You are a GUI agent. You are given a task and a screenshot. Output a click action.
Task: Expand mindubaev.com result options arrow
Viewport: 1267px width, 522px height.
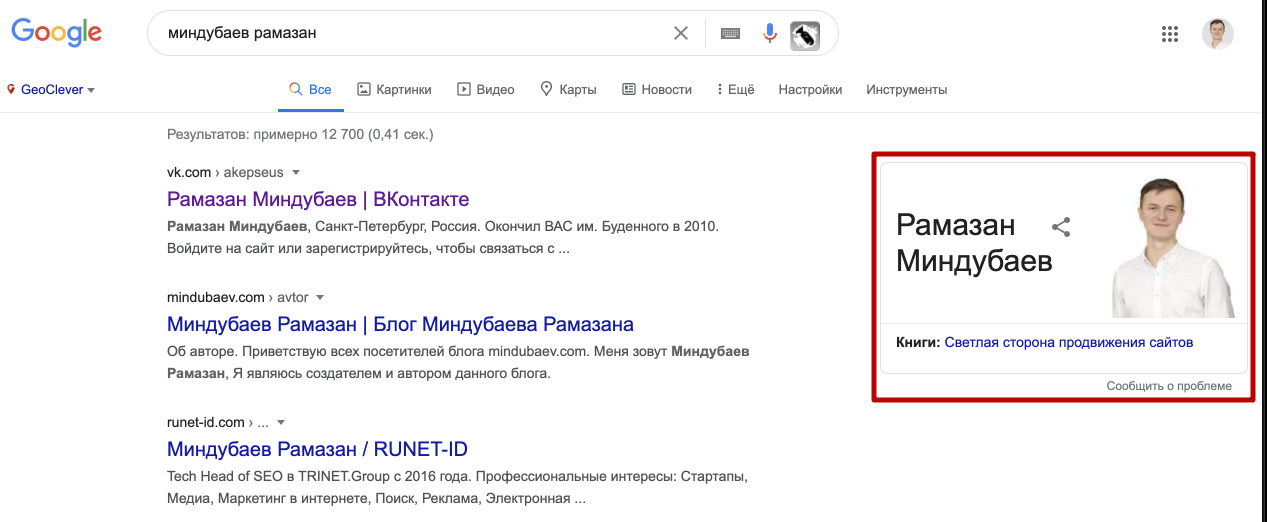pos(320,297)
